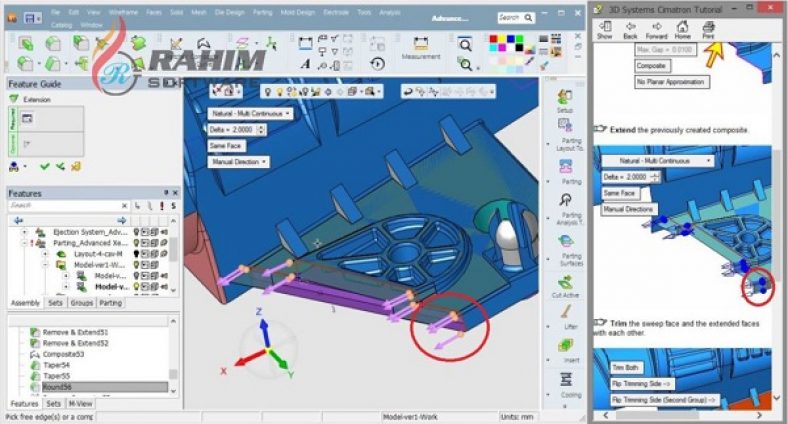Screen dimensions: 788x424
Task: Expand the Layout-4-cav-M tree node
Action: click(x=45, y=254)
